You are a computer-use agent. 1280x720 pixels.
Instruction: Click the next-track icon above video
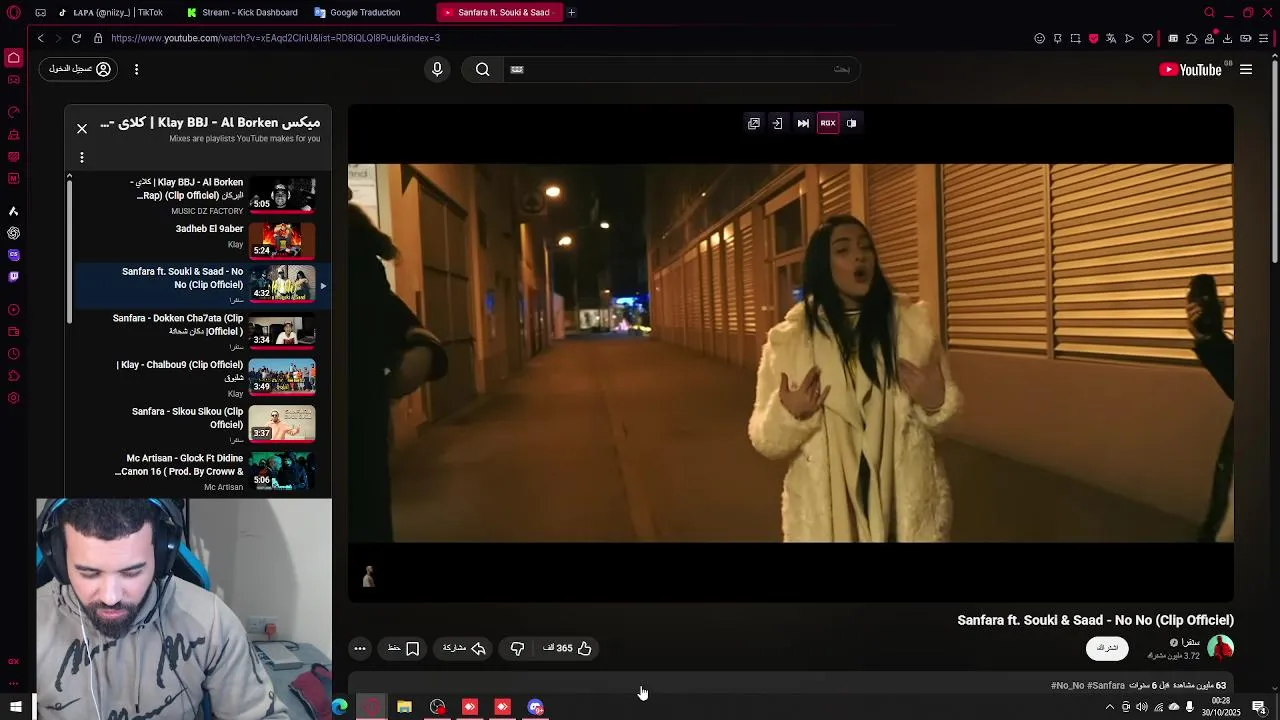(x=803, y=123)
